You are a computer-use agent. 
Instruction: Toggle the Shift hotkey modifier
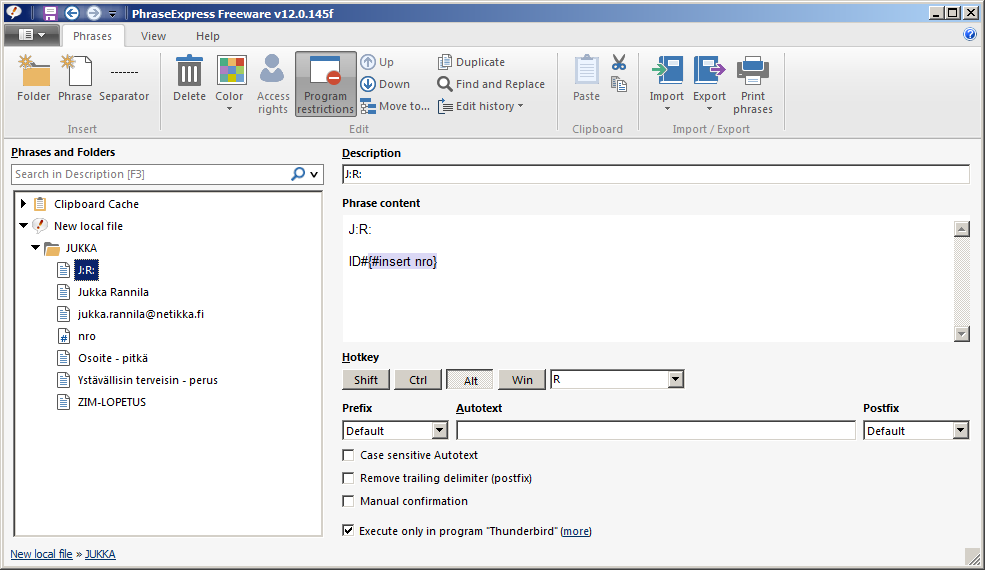[x=366, y=380]
